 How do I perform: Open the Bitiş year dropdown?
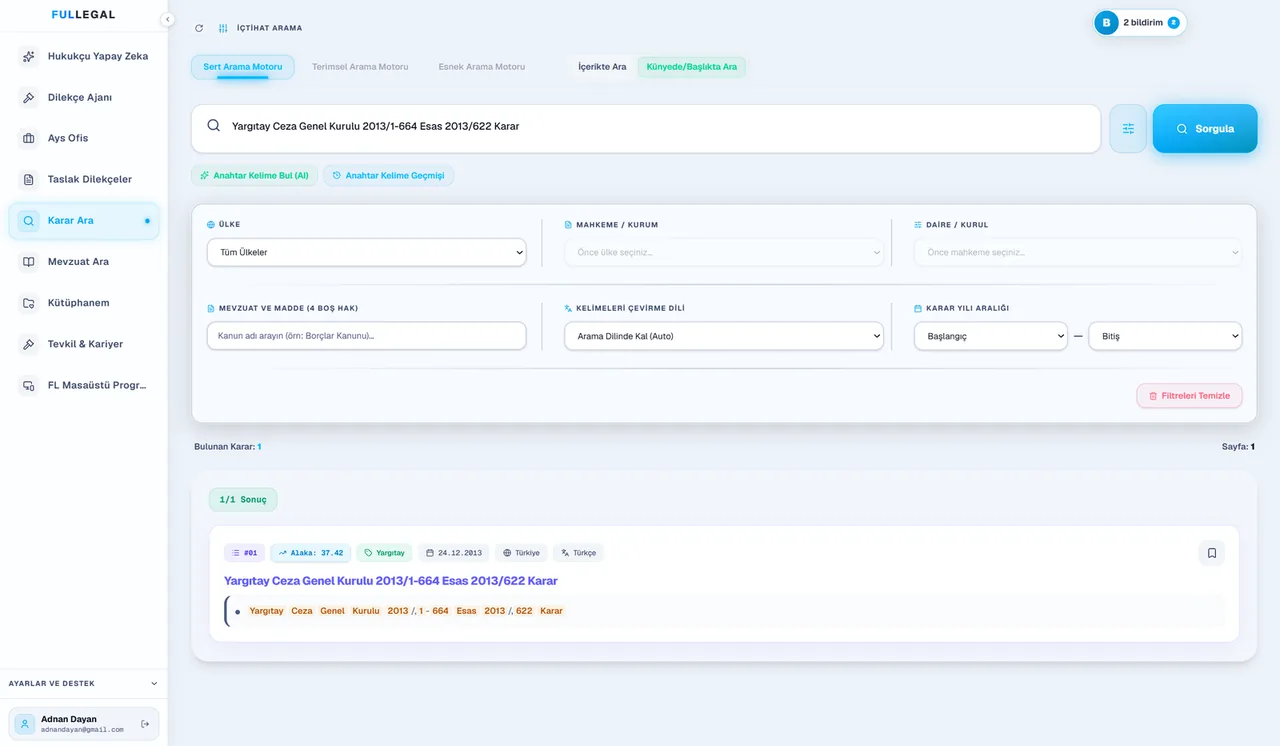coord(1165,336)
